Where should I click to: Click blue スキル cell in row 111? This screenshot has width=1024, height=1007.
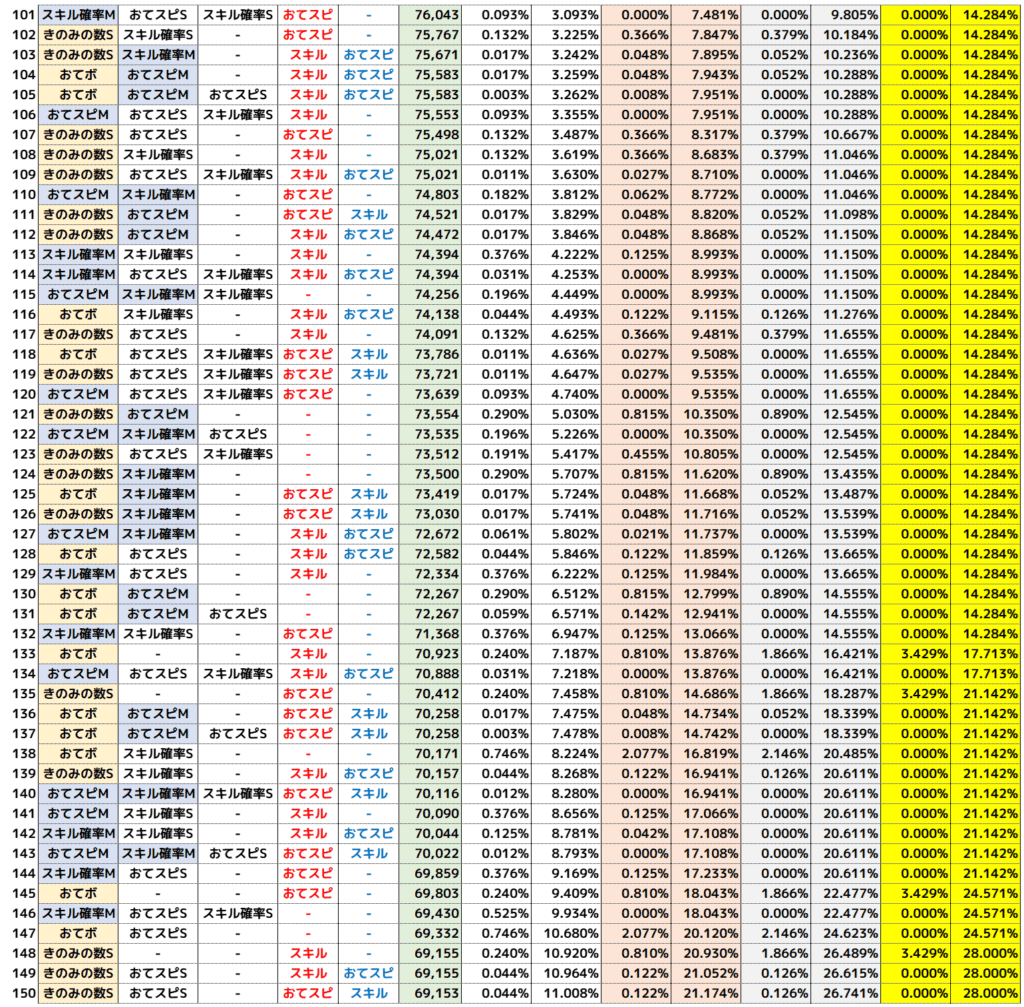(x=368, y=215)
